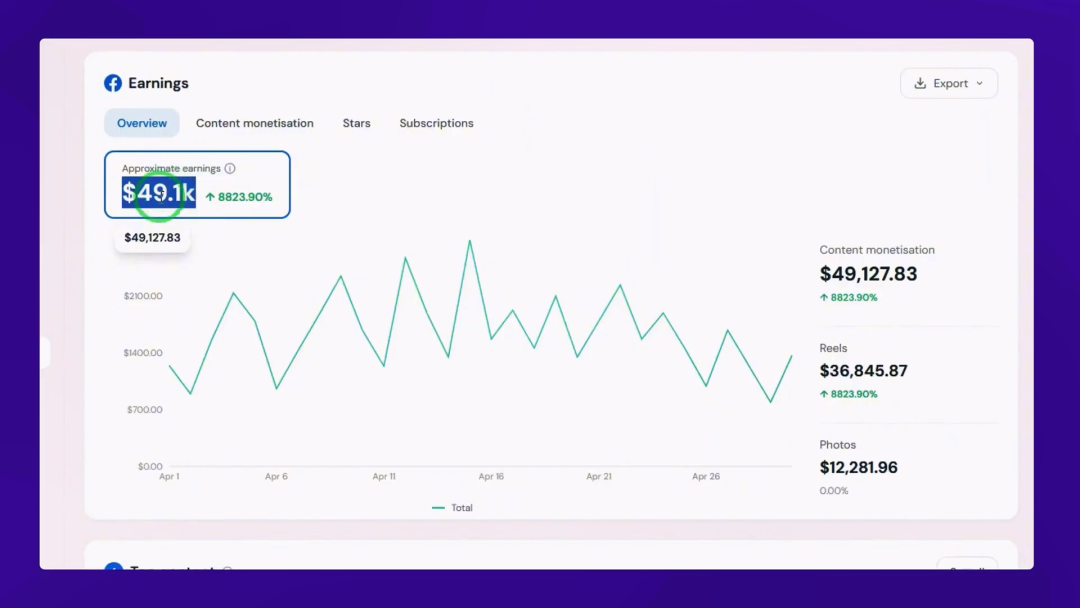Click the Photos earnings $12,281.96
Screen dimensions: 1080x608
859,468
